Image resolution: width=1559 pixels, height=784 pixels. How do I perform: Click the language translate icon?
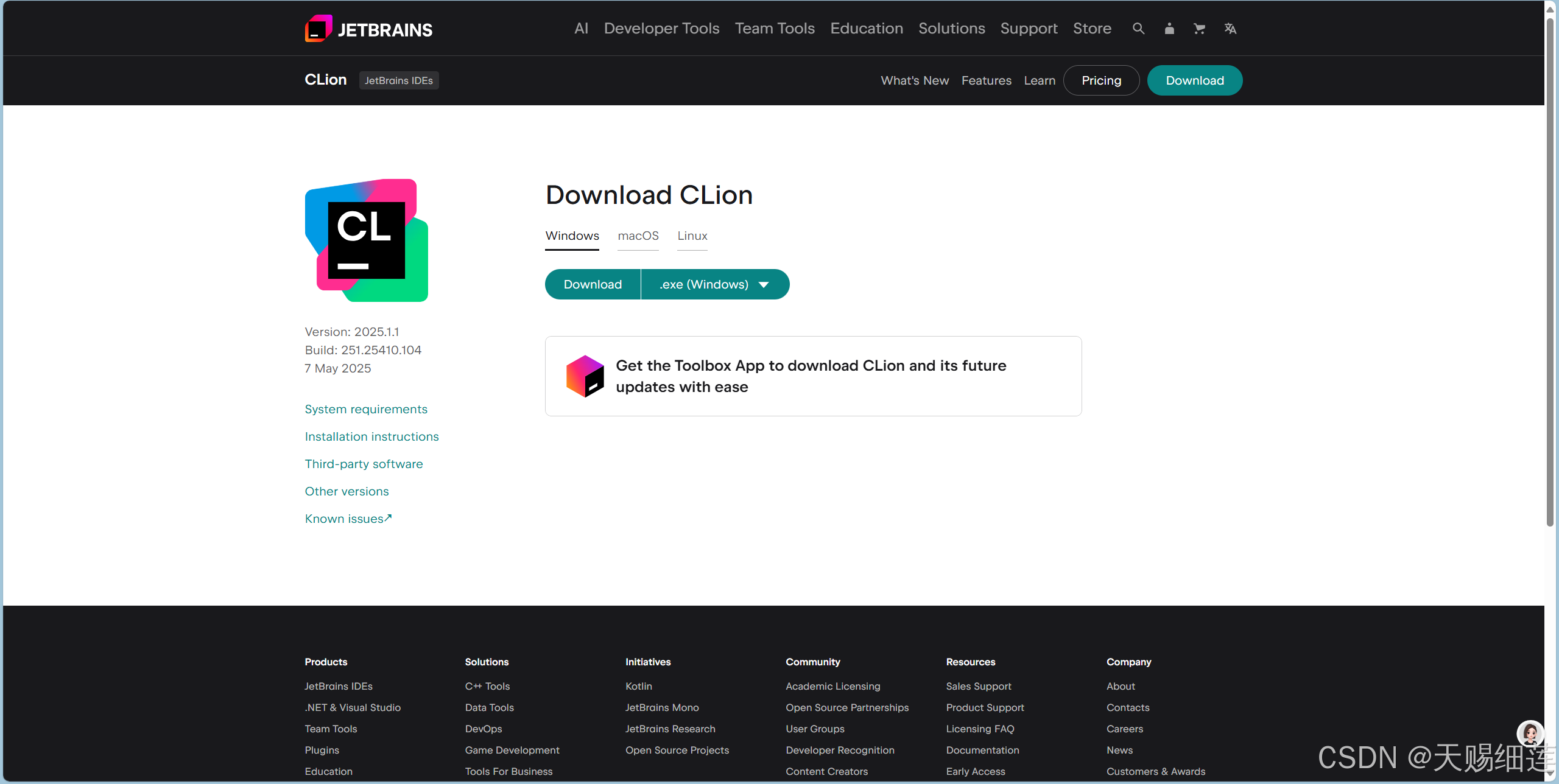(x=1230, y=29)
